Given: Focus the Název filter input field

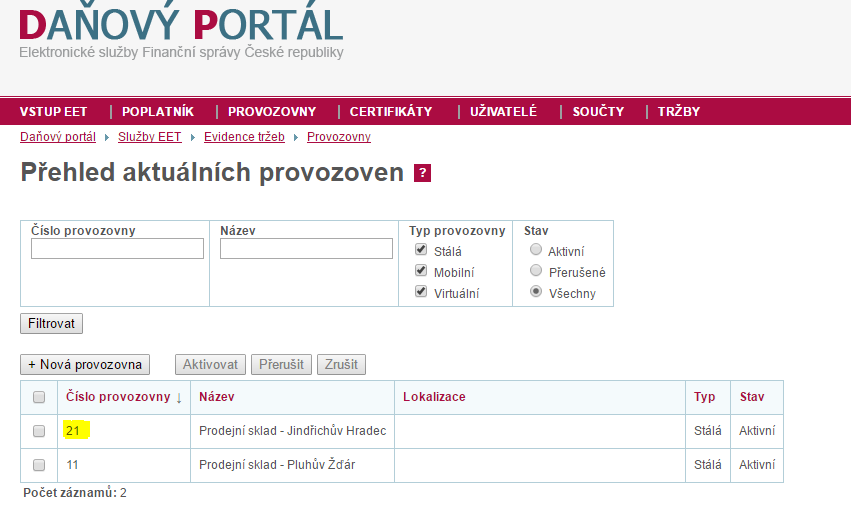Looking at the screenshot, I should (306, 249).
